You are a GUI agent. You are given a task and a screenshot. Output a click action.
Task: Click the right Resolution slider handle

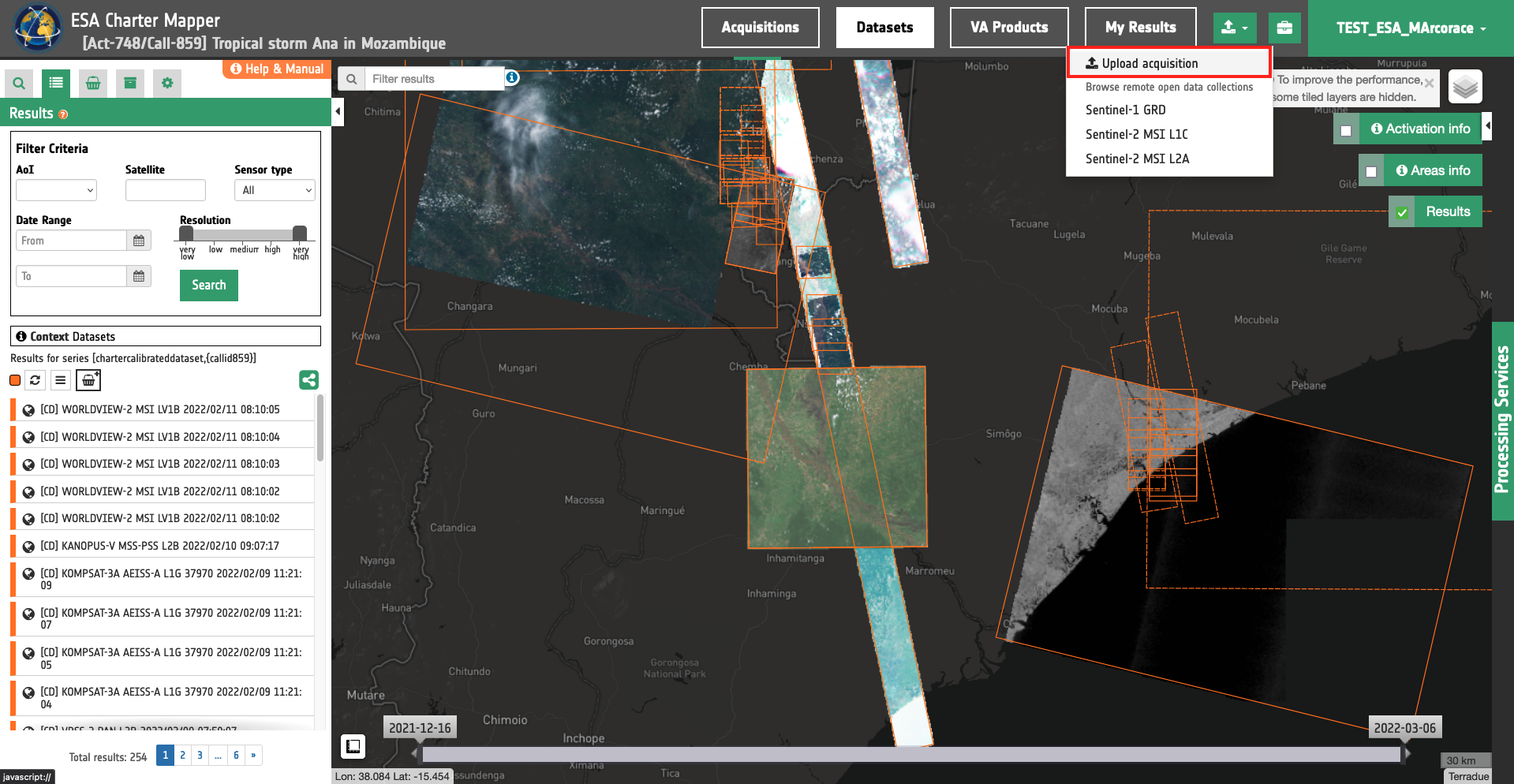coord(300,233)
